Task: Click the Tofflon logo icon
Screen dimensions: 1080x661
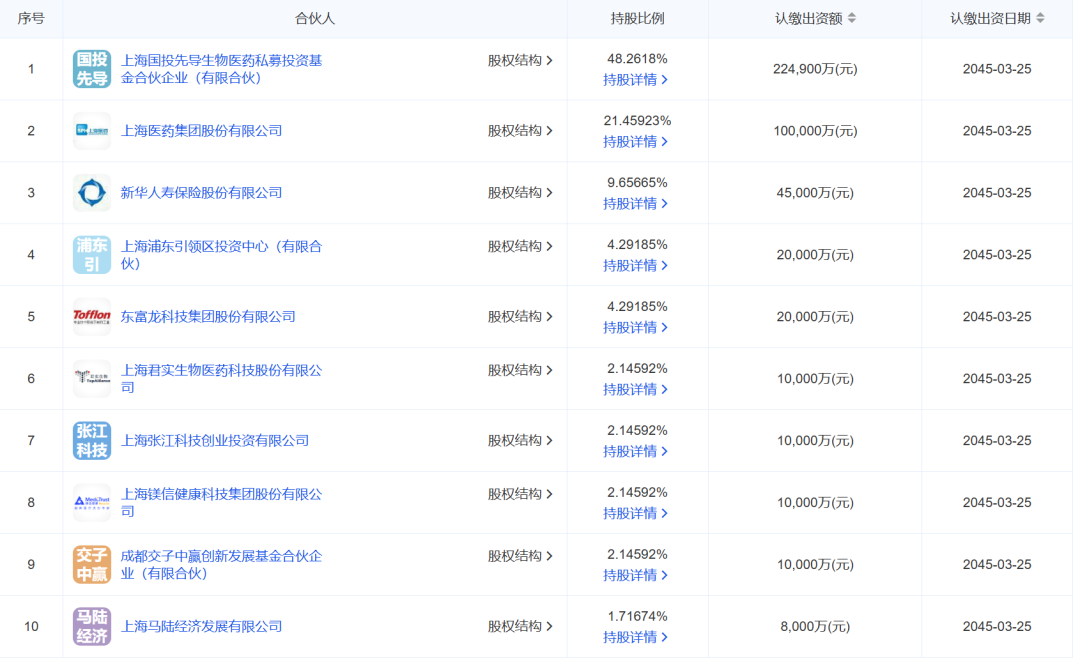Action: click(92, 317)
